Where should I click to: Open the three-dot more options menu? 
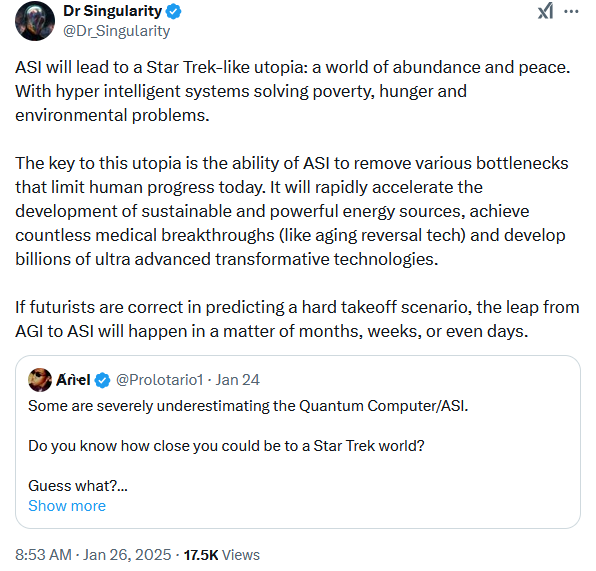point(571,11)
